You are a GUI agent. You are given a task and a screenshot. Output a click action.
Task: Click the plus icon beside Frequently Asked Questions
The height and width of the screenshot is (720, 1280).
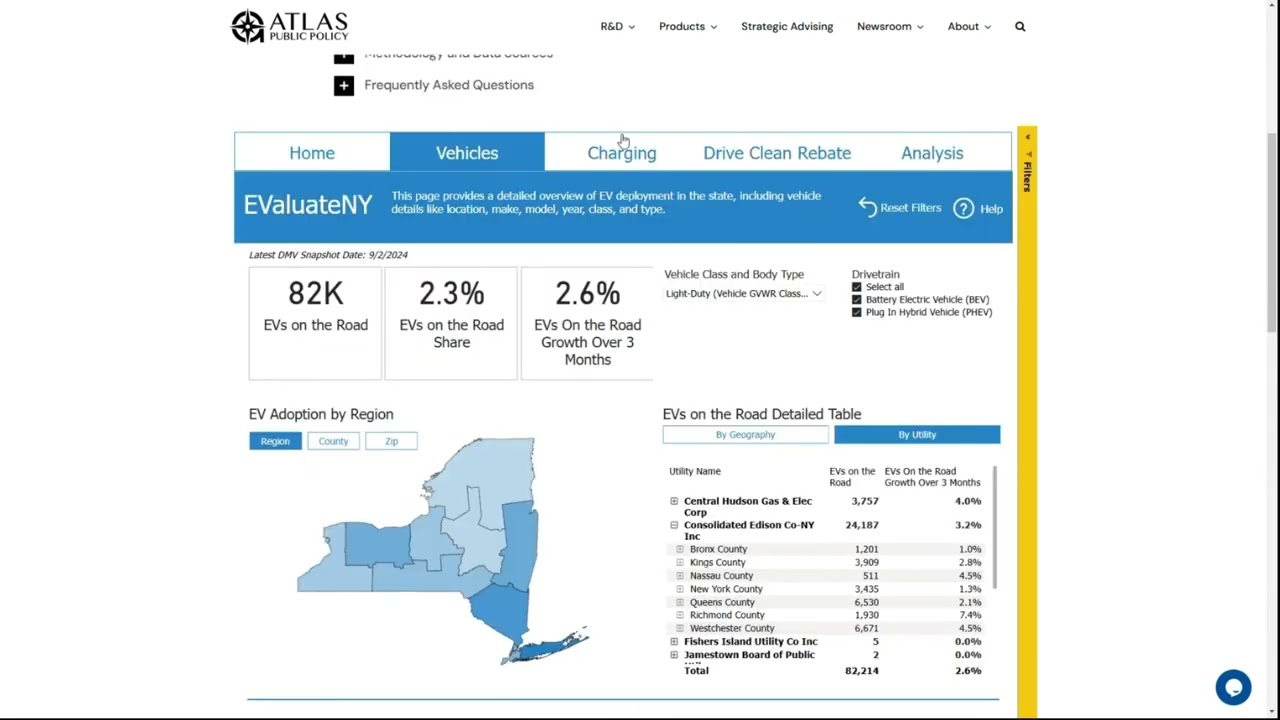pyautogui.click(x=343, y=85)
